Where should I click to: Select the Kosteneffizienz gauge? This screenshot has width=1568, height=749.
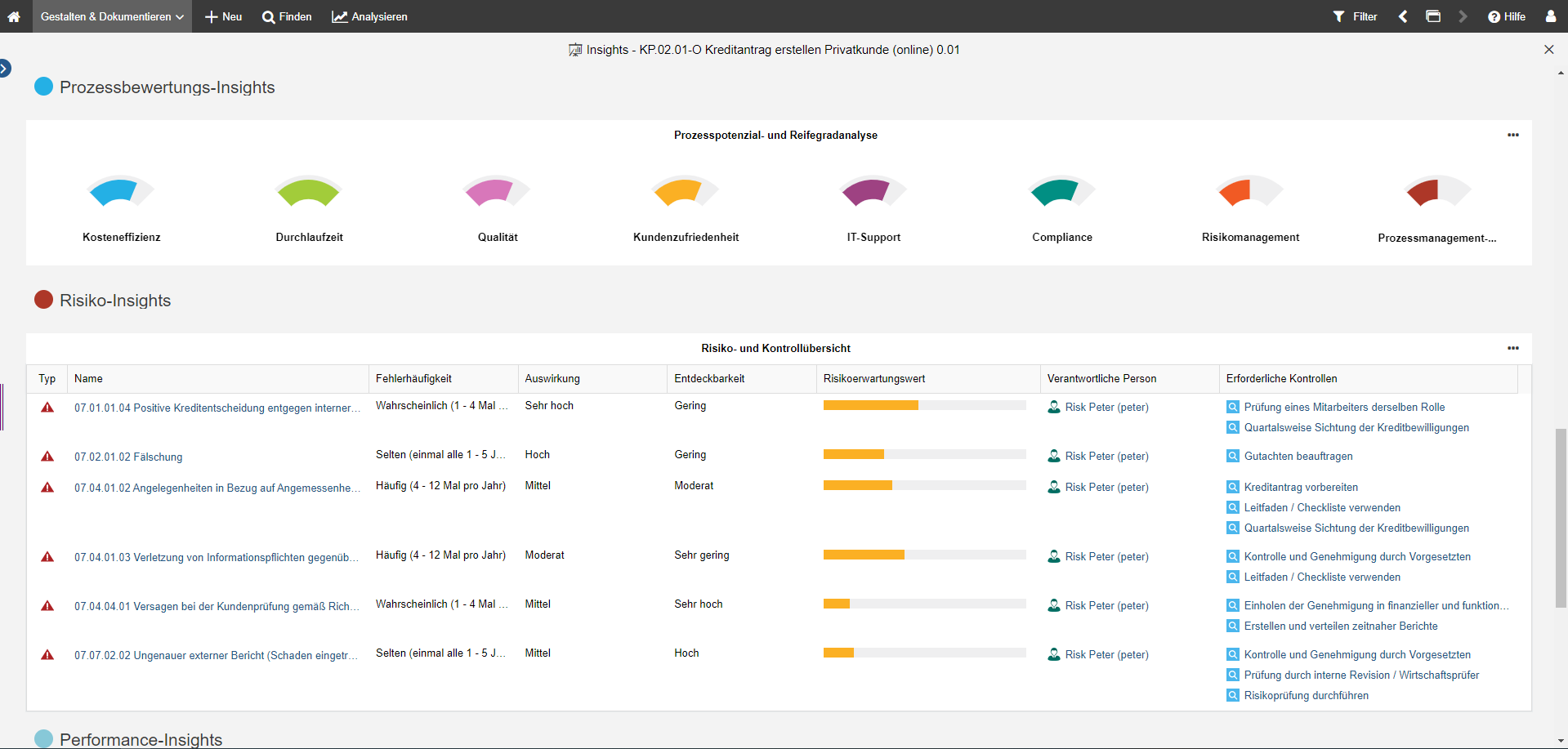121,192
